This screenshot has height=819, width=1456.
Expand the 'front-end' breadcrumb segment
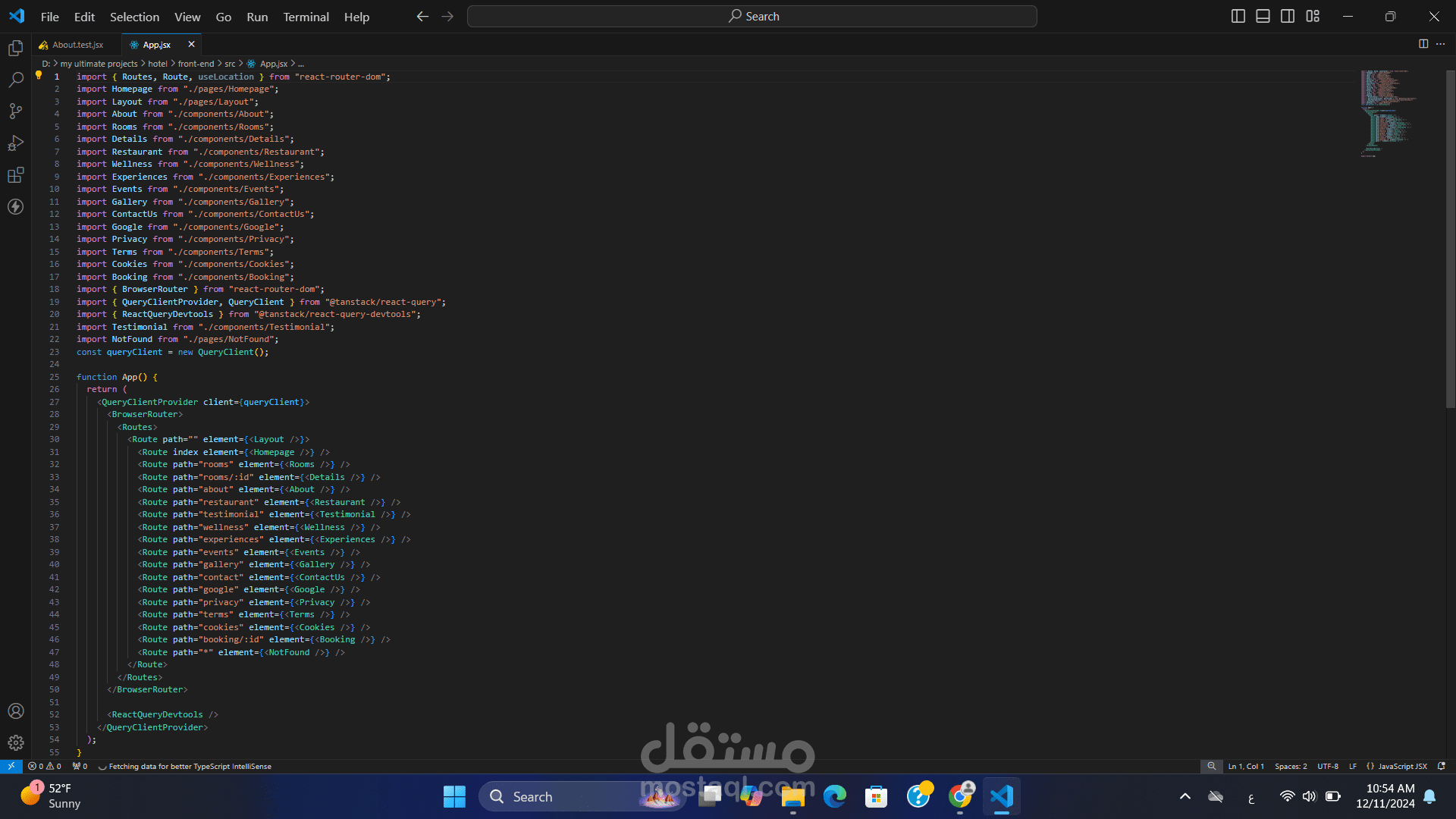196,64
